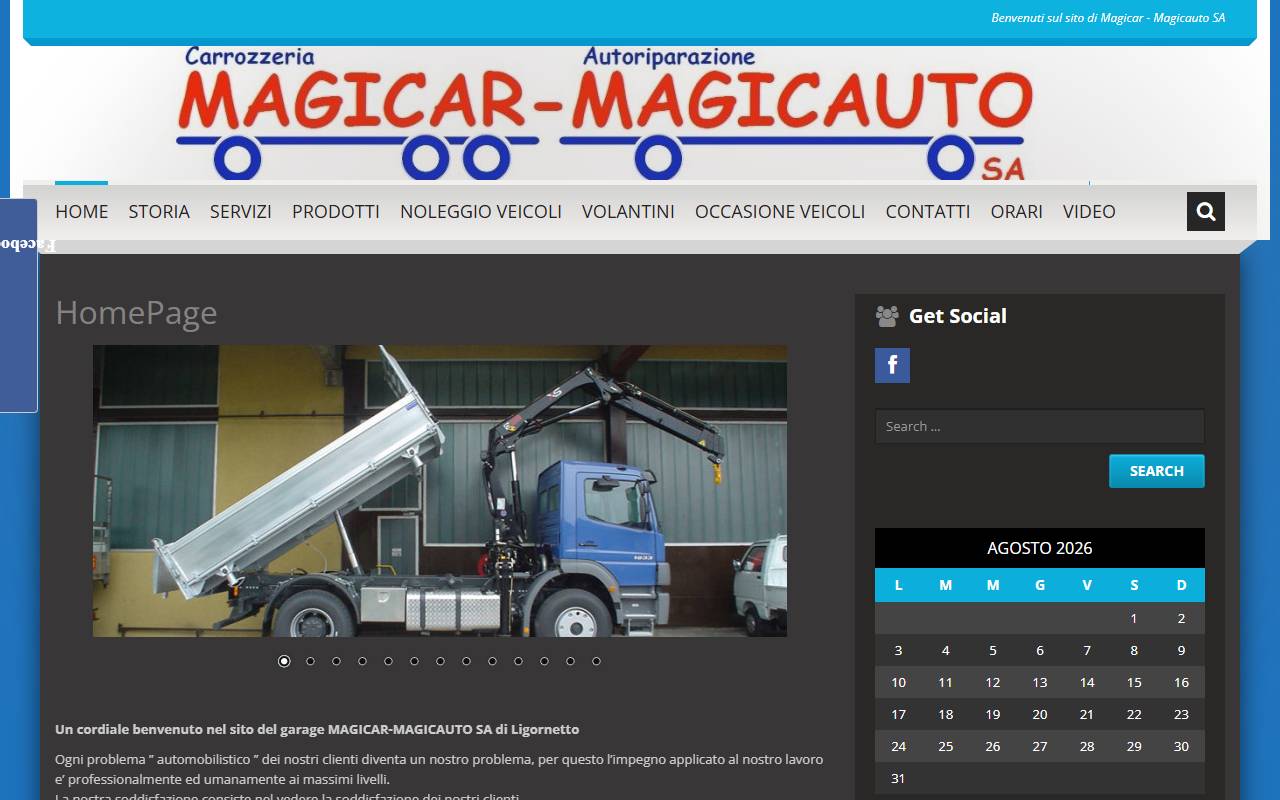The height and width of the screenshot is (800, 1280).
Task: Click calendar day 1
Action: coord(1134,618)
